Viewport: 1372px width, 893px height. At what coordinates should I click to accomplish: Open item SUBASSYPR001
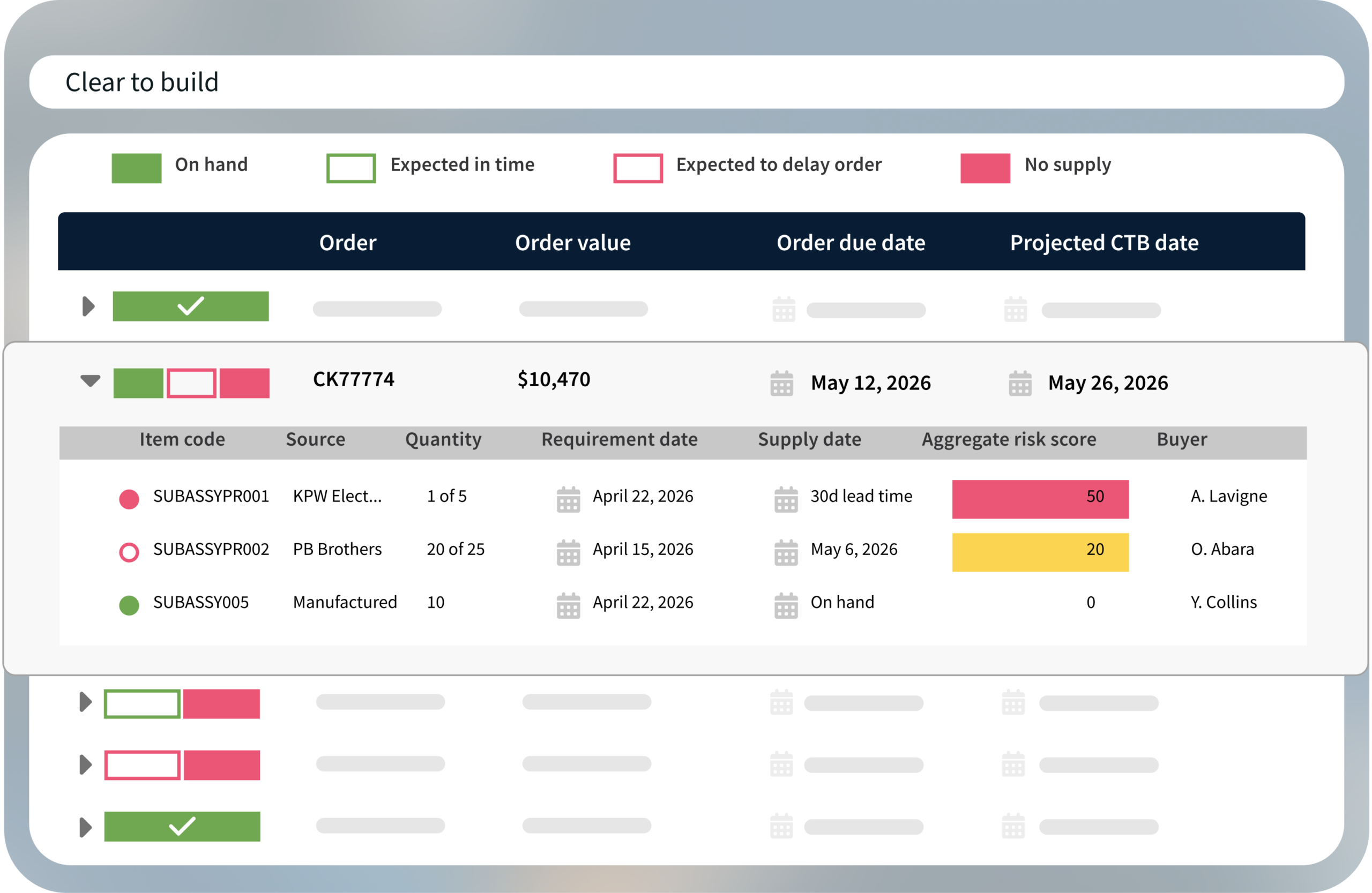[211, 496]
